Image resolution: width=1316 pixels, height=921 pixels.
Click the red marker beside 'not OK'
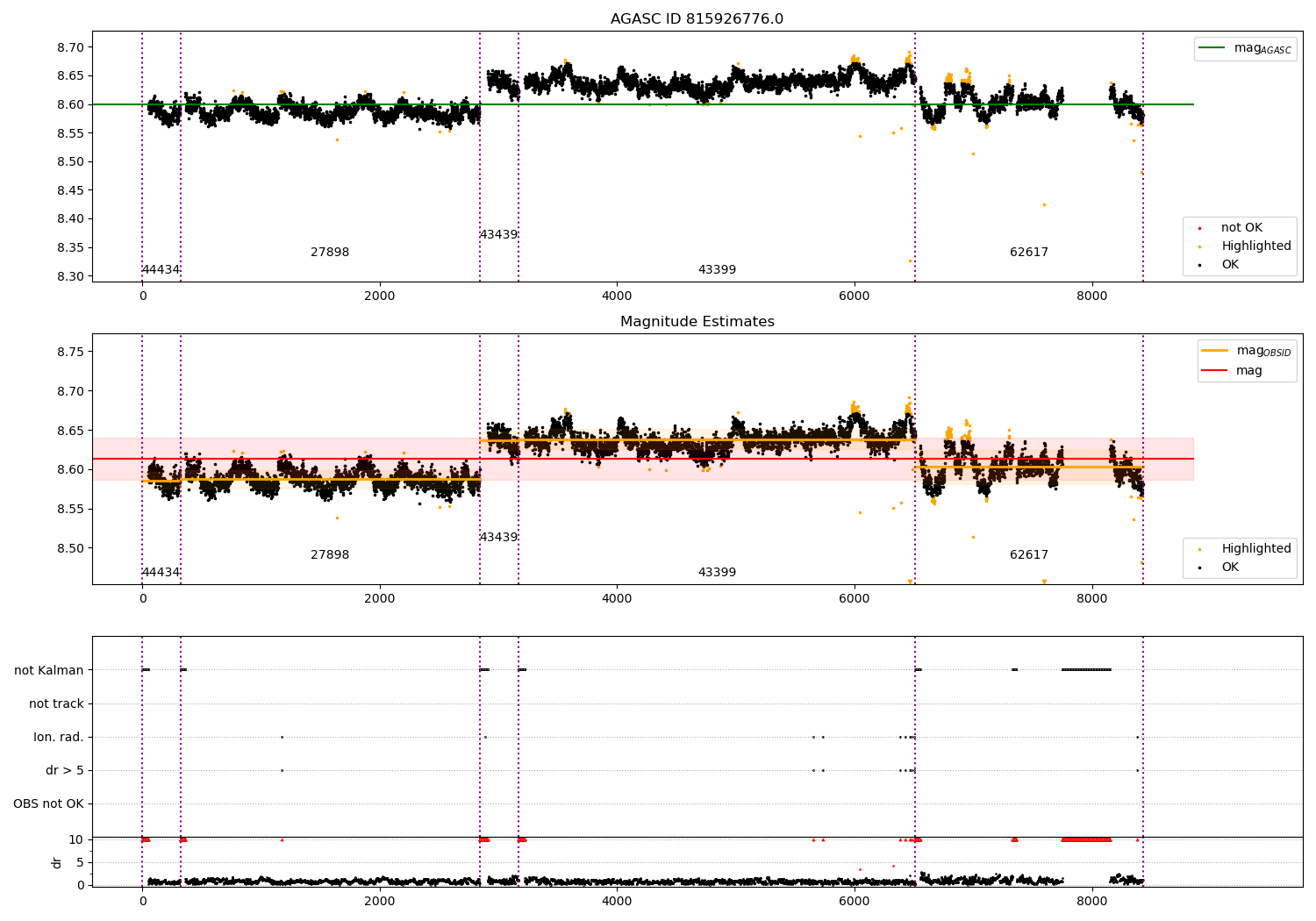1199,228
